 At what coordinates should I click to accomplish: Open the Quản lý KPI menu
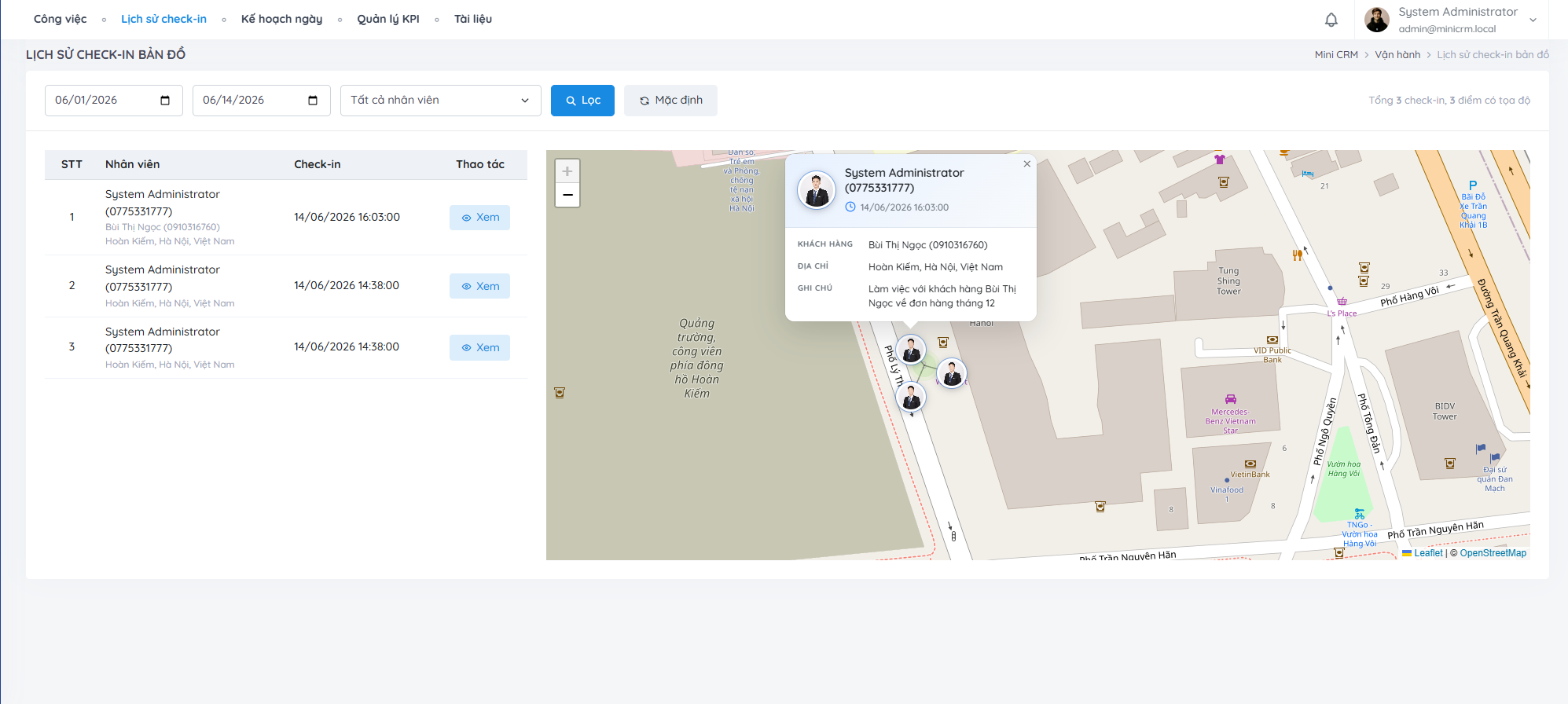pyautogui.click(x=388, y=19)
